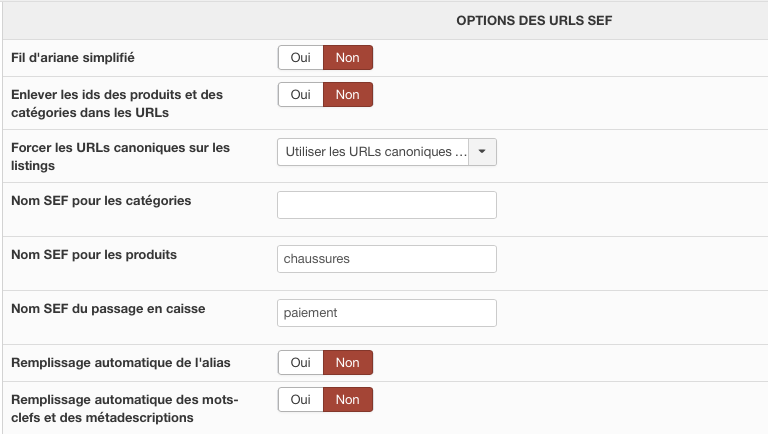Enable removing product ids in URLs (Oui)

[x=300, y=95]
